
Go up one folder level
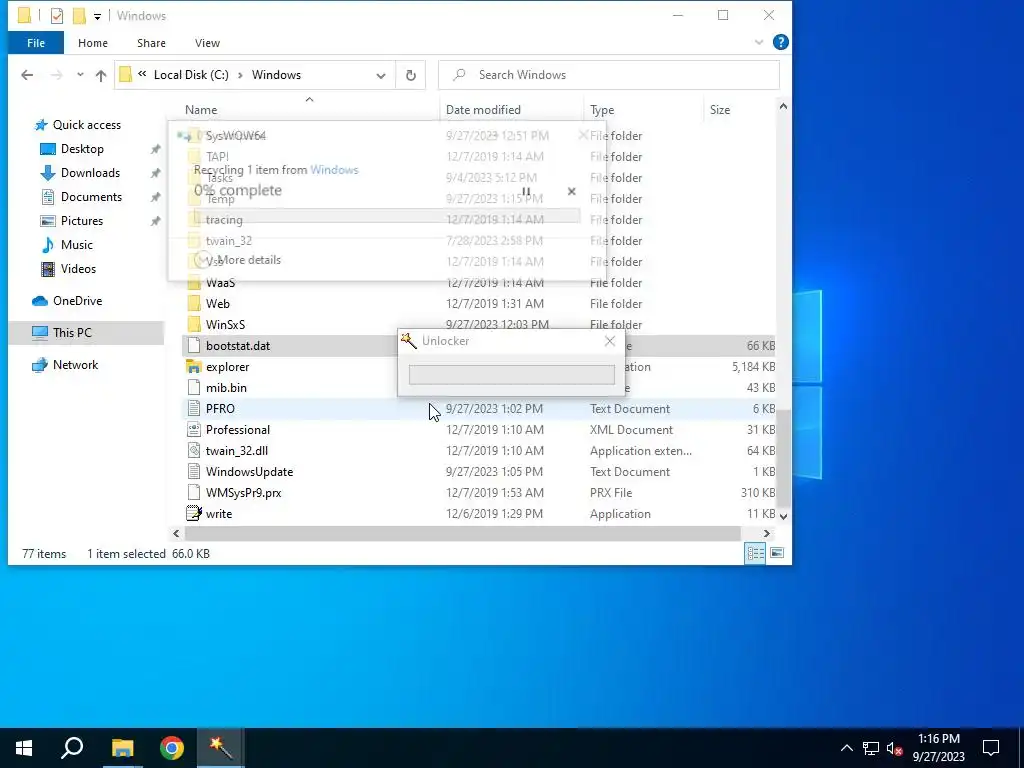(x=101, y=75)
